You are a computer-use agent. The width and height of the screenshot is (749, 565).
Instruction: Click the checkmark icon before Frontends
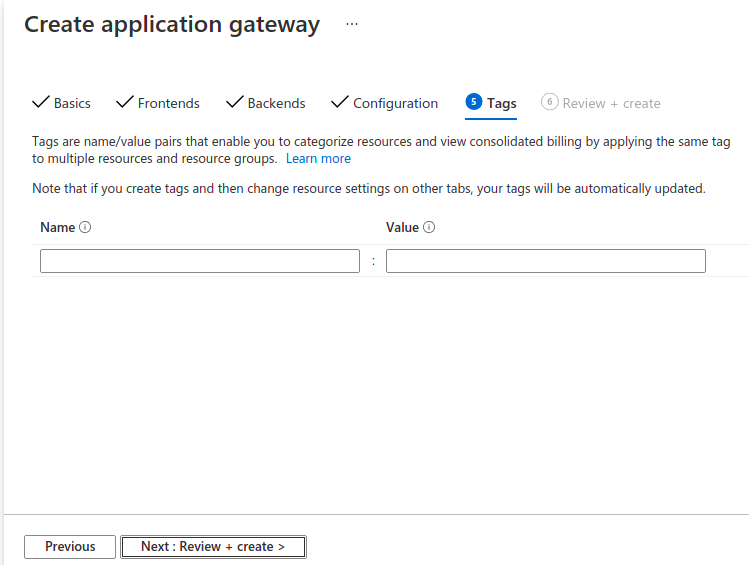[x=125, y=102]
